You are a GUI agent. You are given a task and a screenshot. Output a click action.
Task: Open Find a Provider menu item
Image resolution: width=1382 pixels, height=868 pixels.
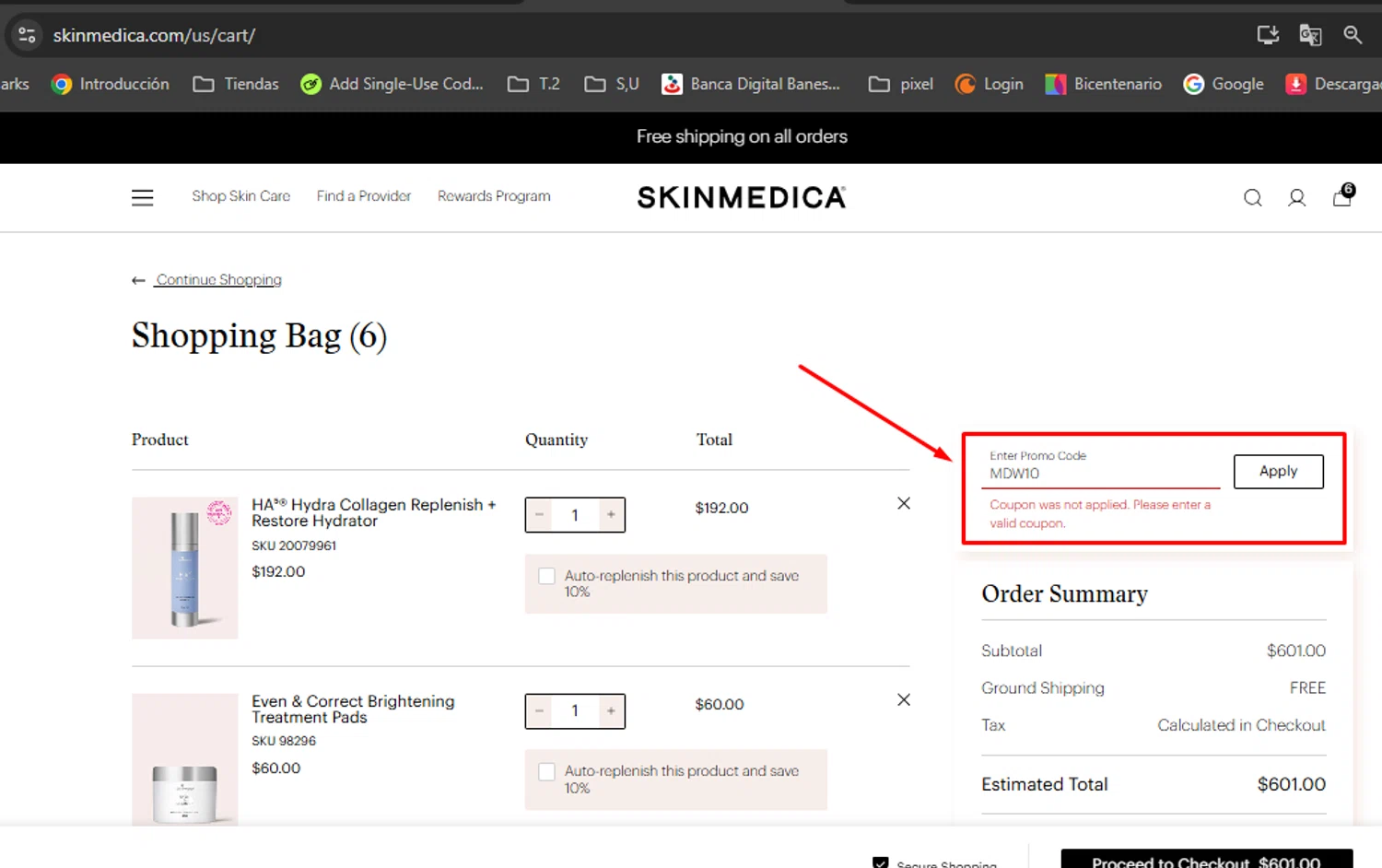(x=364, y=196)
